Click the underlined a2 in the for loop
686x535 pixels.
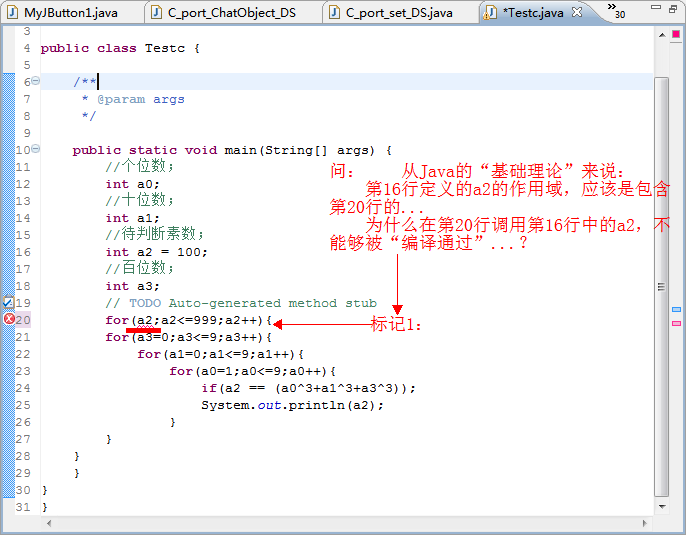(144, 320)
